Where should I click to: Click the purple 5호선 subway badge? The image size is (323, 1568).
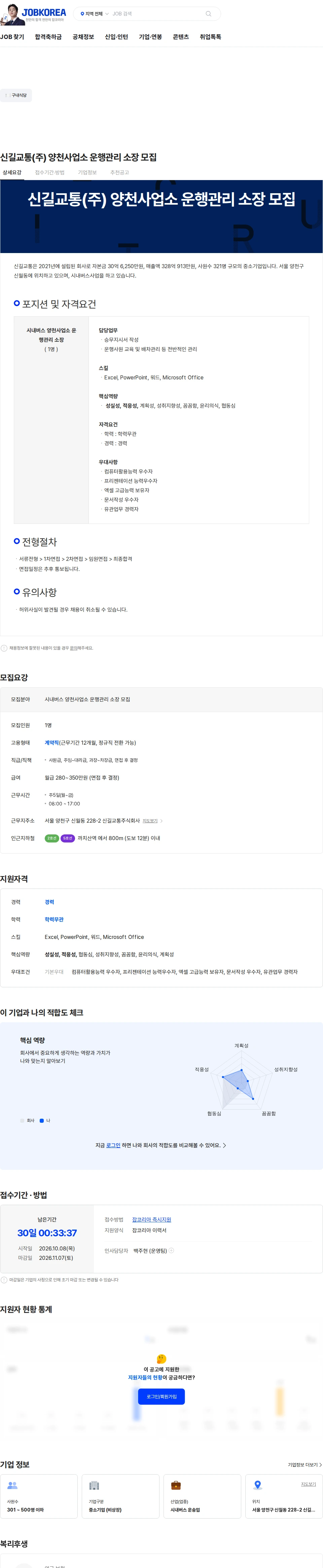(x=68, y=838)
